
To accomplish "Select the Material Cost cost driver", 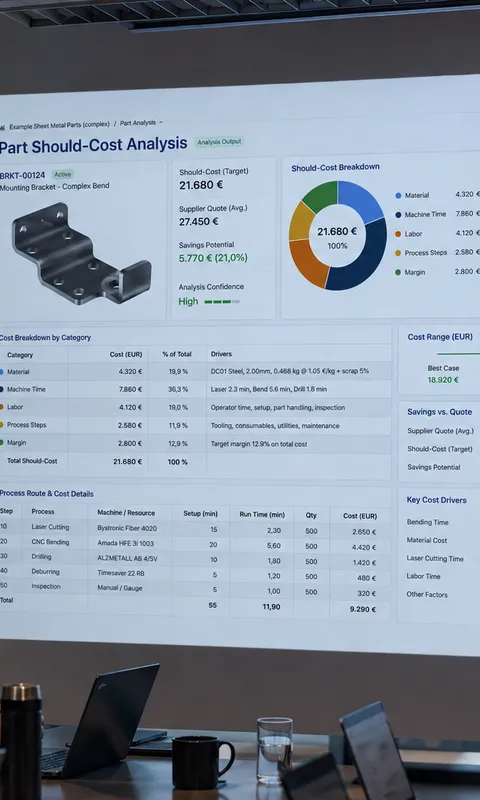I will [426, 540].
